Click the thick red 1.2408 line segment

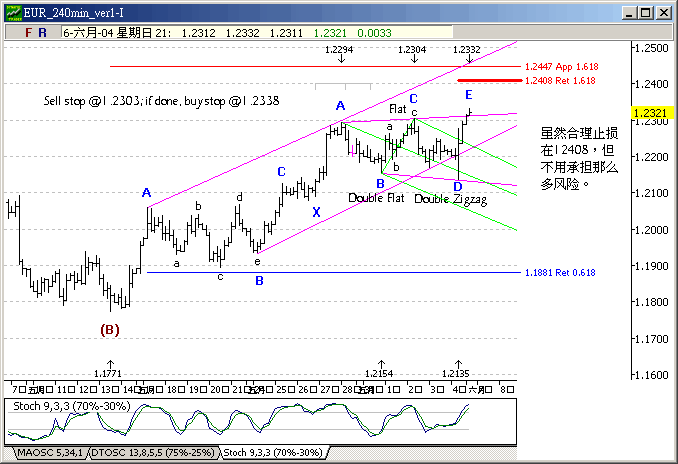pyautogui.click(x=489, y=80)
